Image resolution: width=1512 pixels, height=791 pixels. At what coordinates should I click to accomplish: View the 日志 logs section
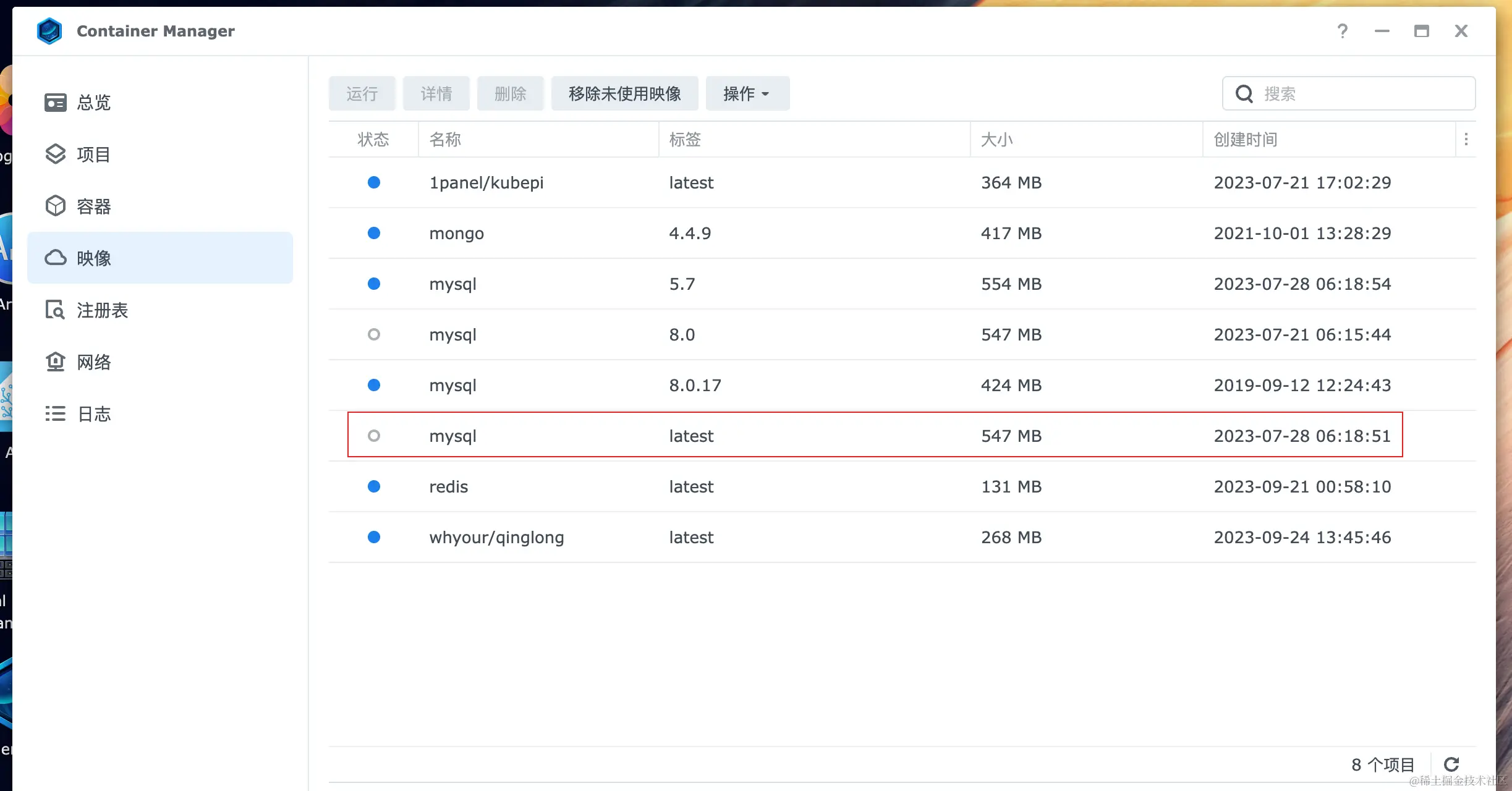[93, 414]
